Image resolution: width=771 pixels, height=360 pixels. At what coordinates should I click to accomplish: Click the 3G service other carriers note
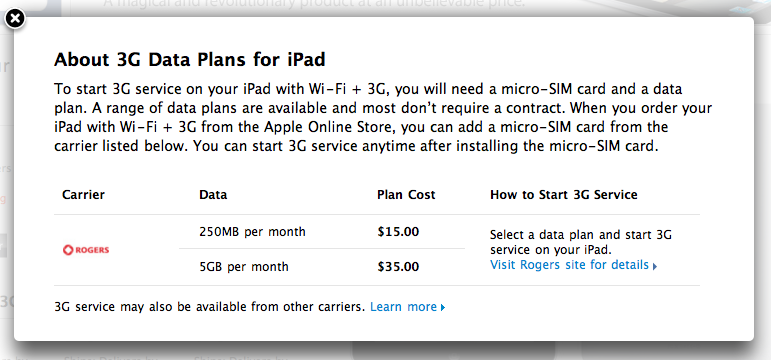(209, 307)
